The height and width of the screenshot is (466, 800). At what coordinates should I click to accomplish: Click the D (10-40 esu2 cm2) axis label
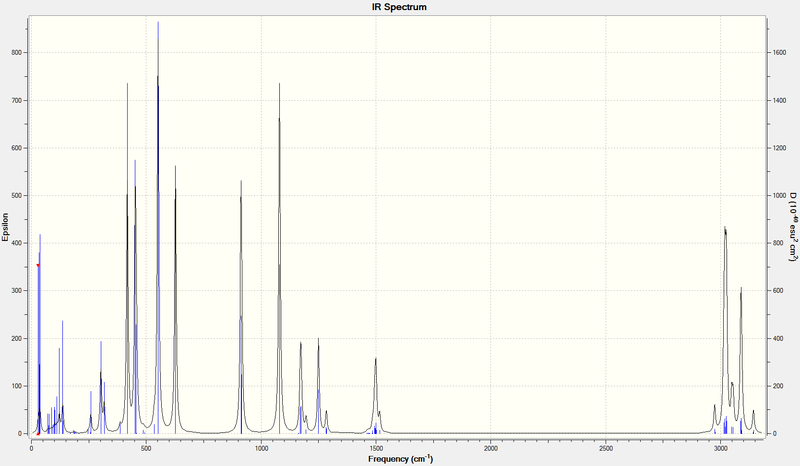tap(793, 227)
